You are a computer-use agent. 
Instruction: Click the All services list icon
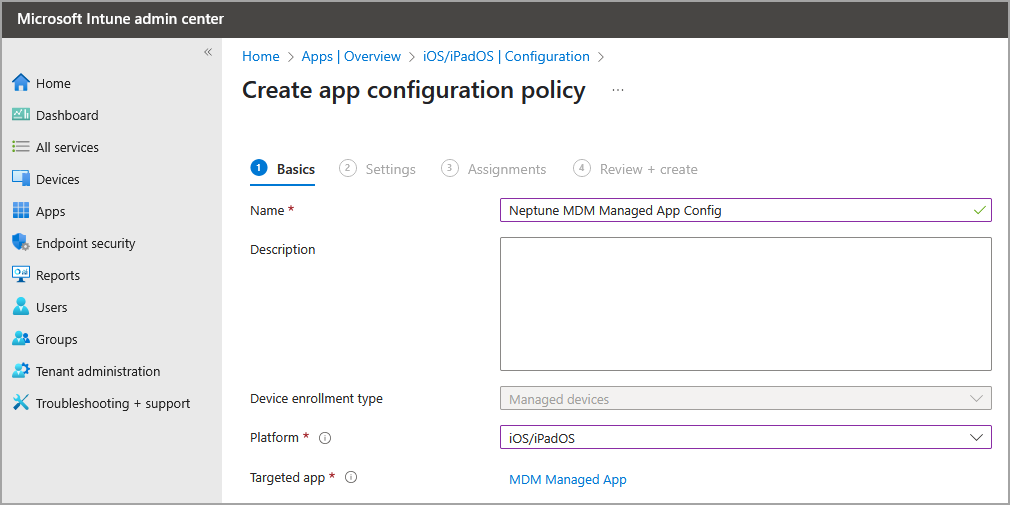pyautogui.click(x=21, y=147)
